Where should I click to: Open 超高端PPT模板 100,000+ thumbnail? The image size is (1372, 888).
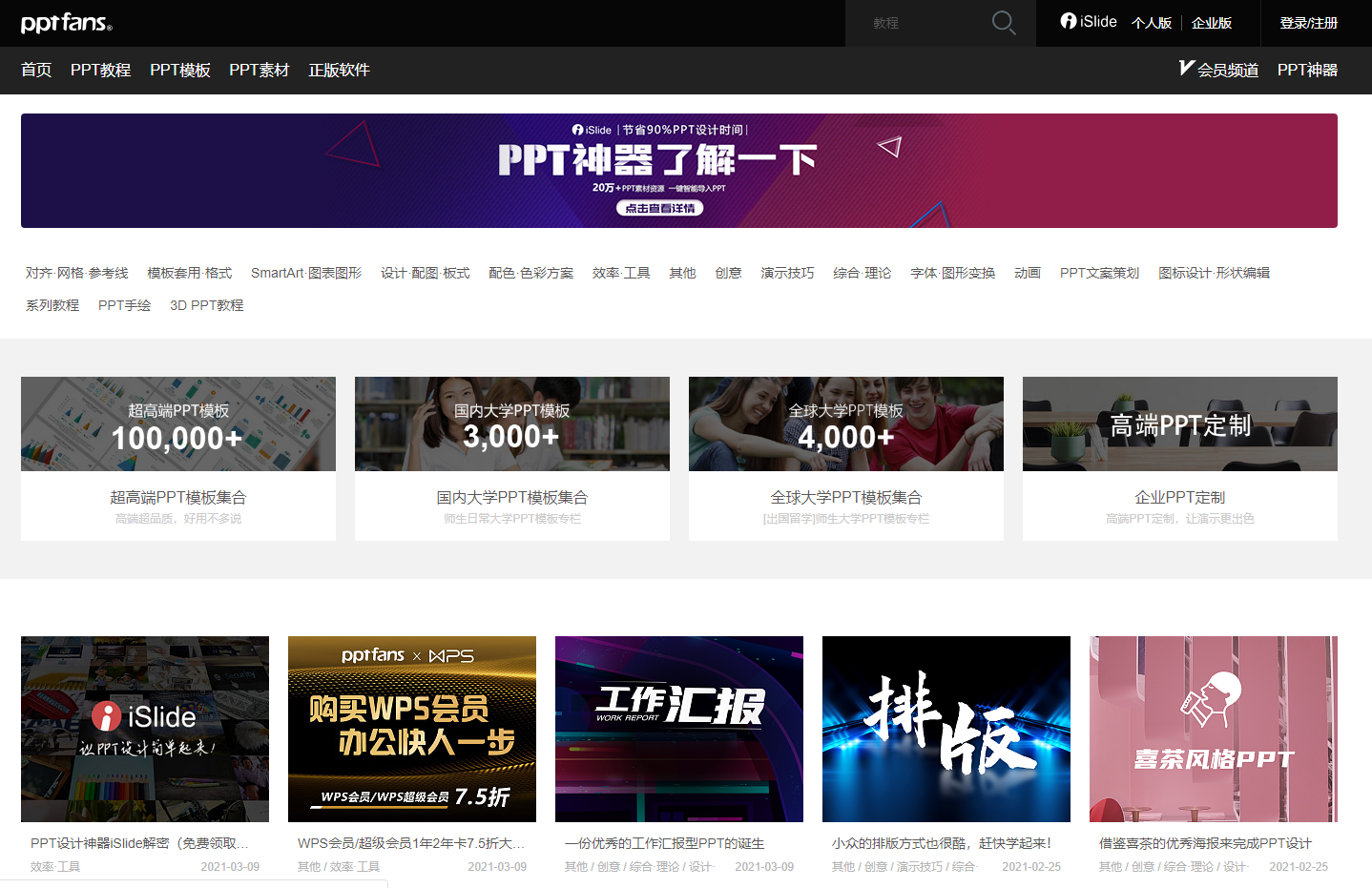[x=178, y=423]
